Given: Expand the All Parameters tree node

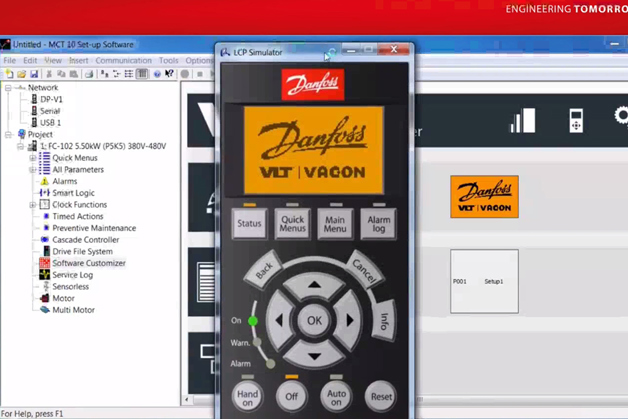Looking at the screenshot, I should [x=32, y=170].
